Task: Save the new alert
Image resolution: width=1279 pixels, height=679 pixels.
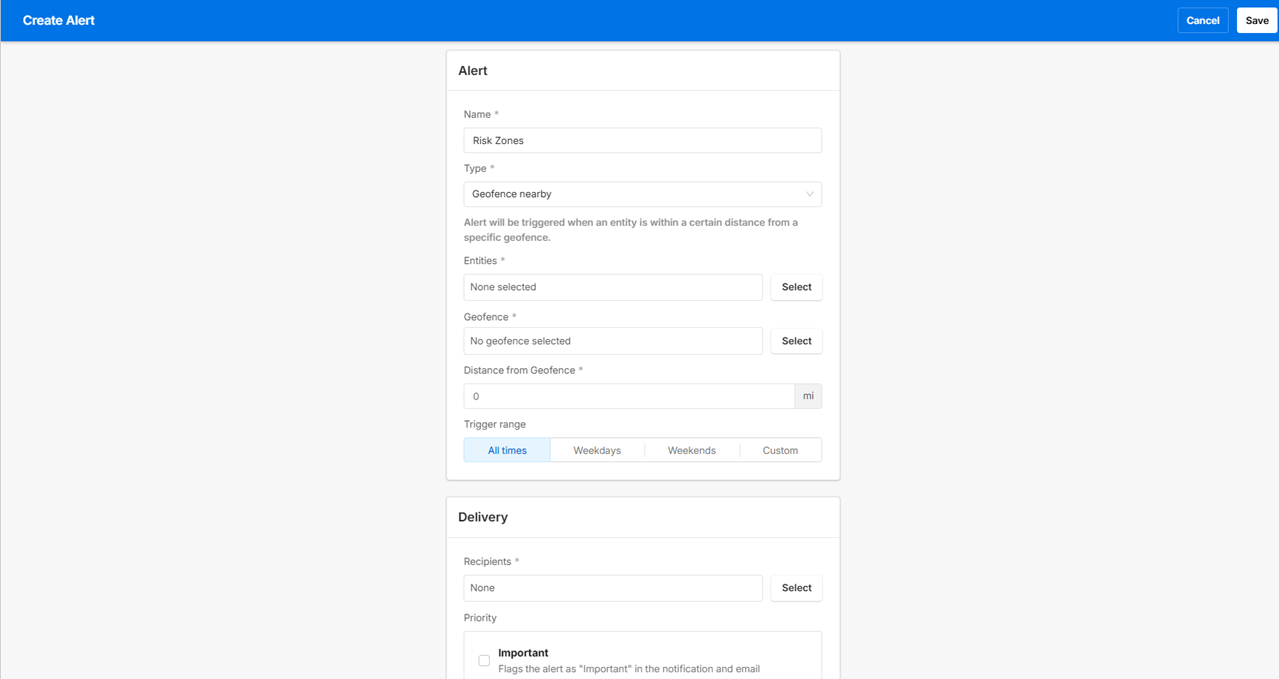Action: click(x=1256, y=20)
